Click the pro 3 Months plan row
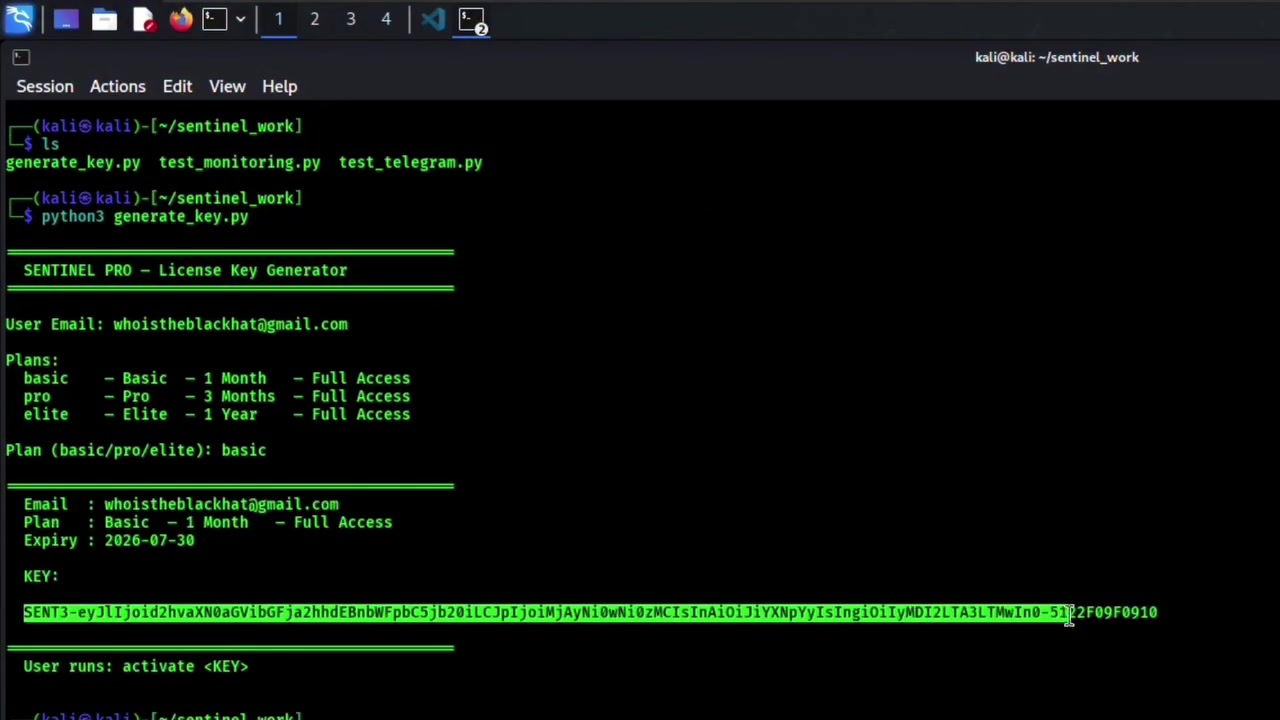Viewport: 1280px width, 720px height. [217, 396]
